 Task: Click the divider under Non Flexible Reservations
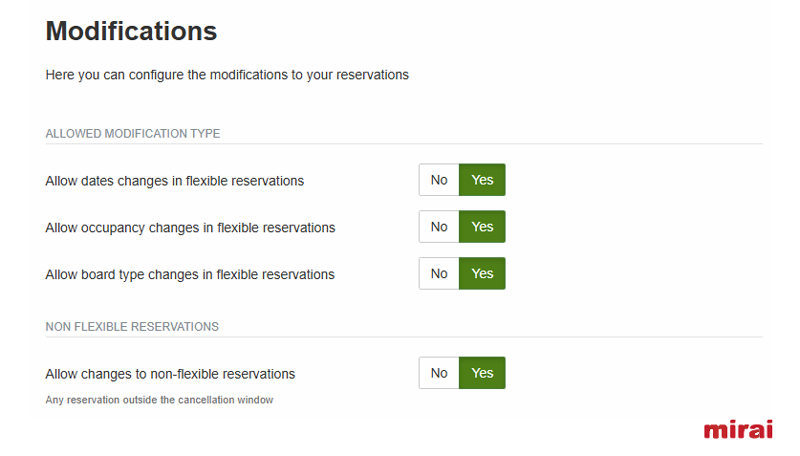click(x=404, y=337)
